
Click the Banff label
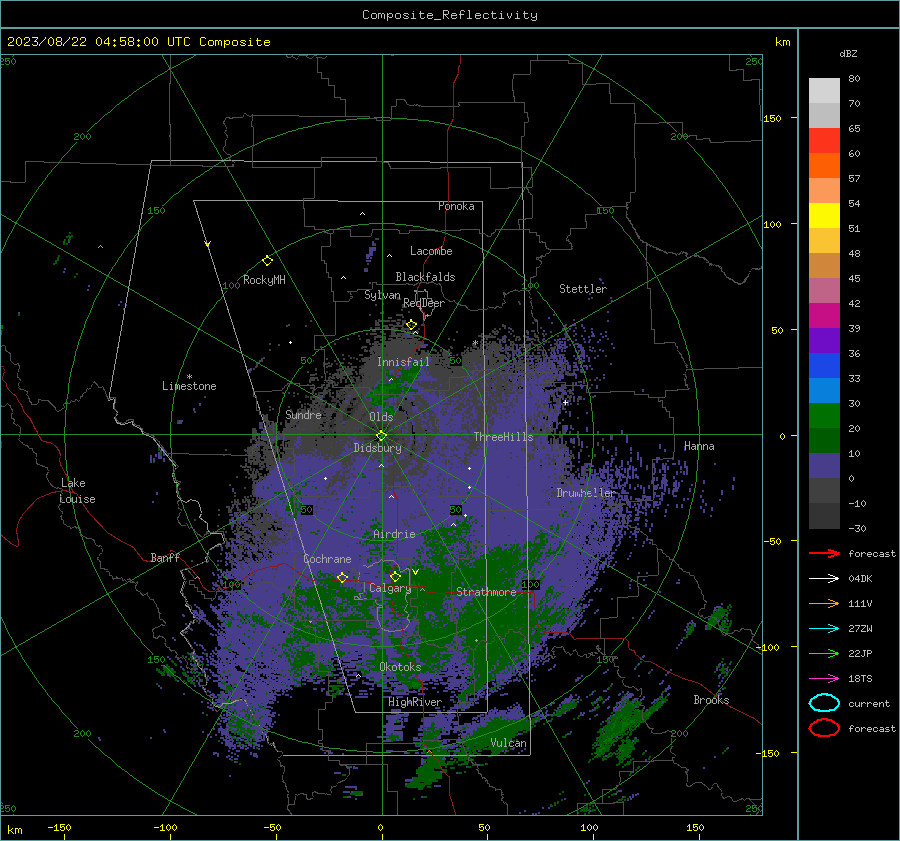(165, 557)
